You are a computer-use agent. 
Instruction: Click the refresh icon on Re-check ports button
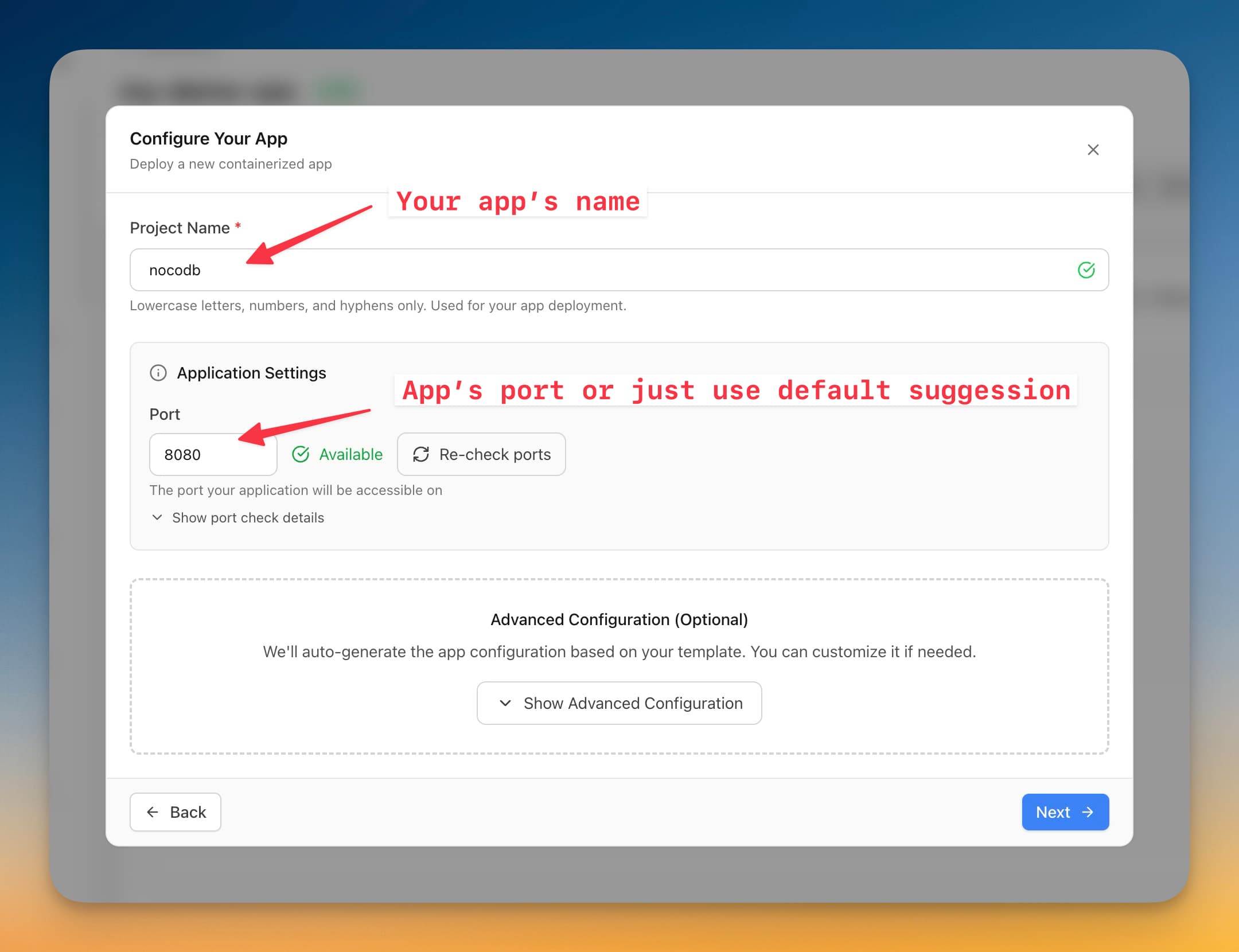coord(421,454)
